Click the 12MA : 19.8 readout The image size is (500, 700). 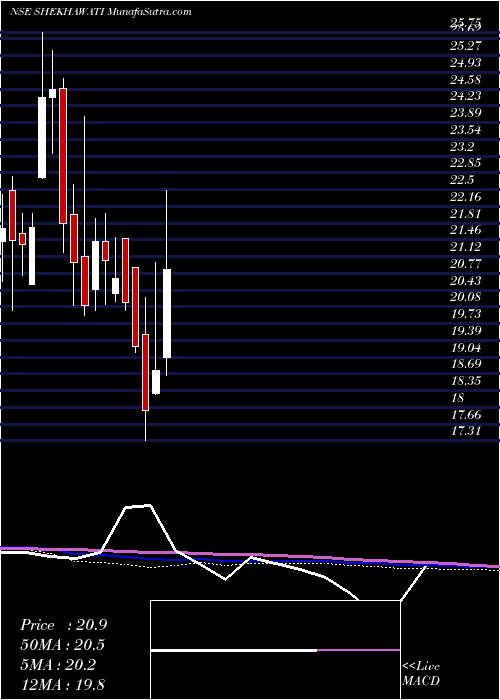pos(63,684)
